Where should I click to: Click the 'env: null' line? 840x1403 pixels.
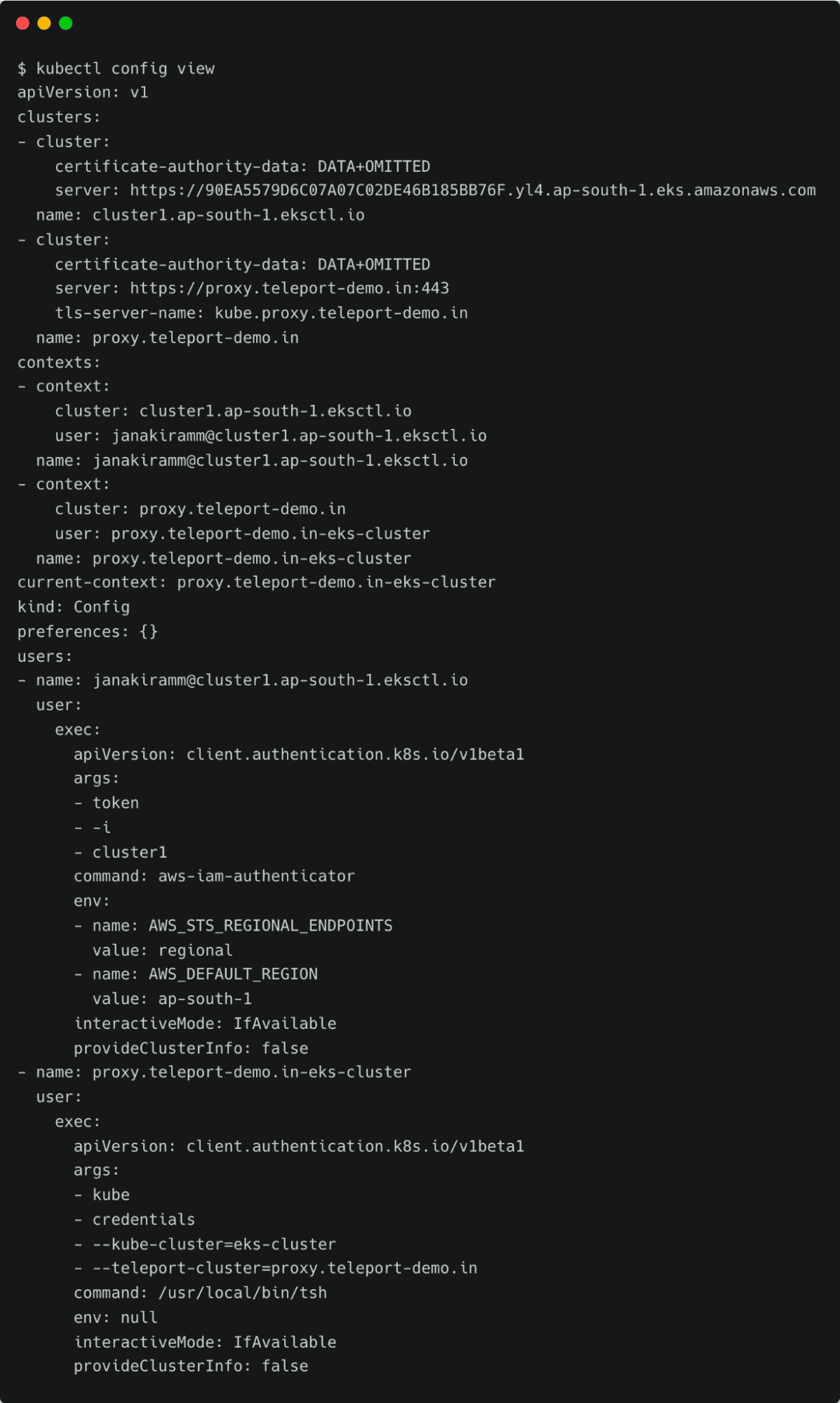[116, 1317]
